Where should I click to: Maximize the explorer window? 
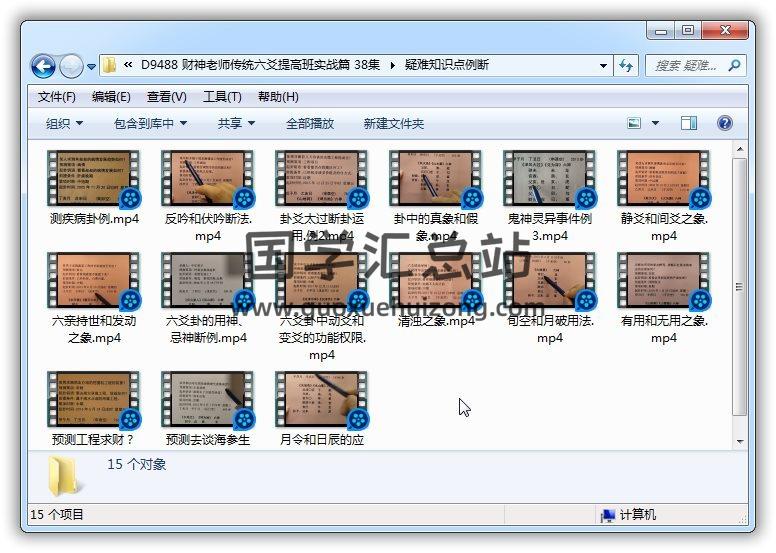(687, 31)
